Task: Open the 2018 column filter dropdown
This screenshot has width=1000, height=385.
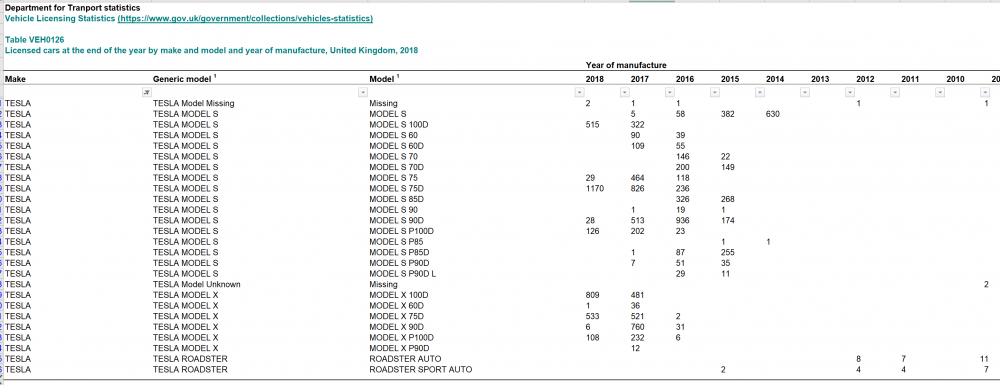Action: [624, 92]
